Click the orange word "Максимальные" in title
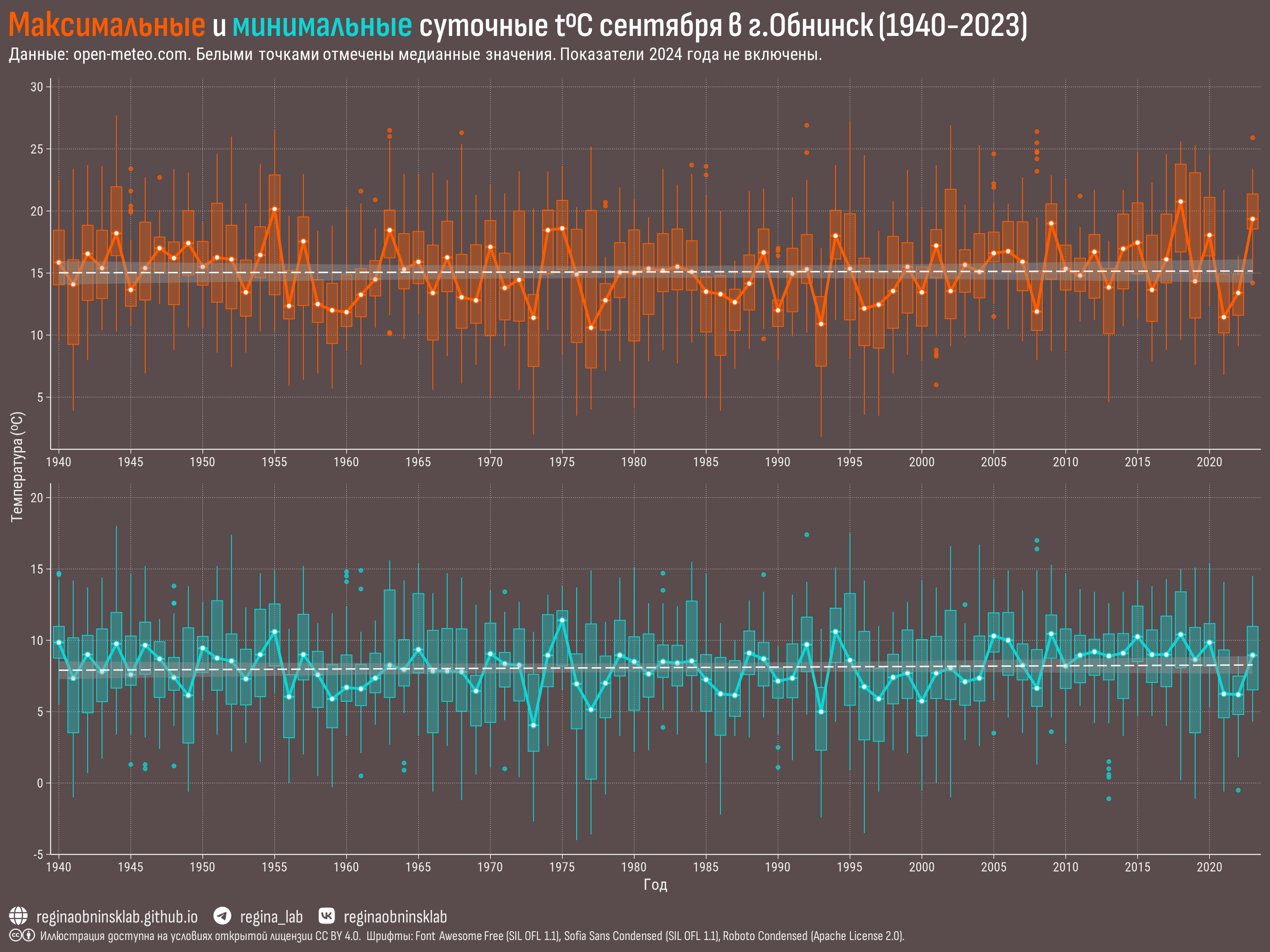The height and width of the screenshot is (952, 1270). 107,25
